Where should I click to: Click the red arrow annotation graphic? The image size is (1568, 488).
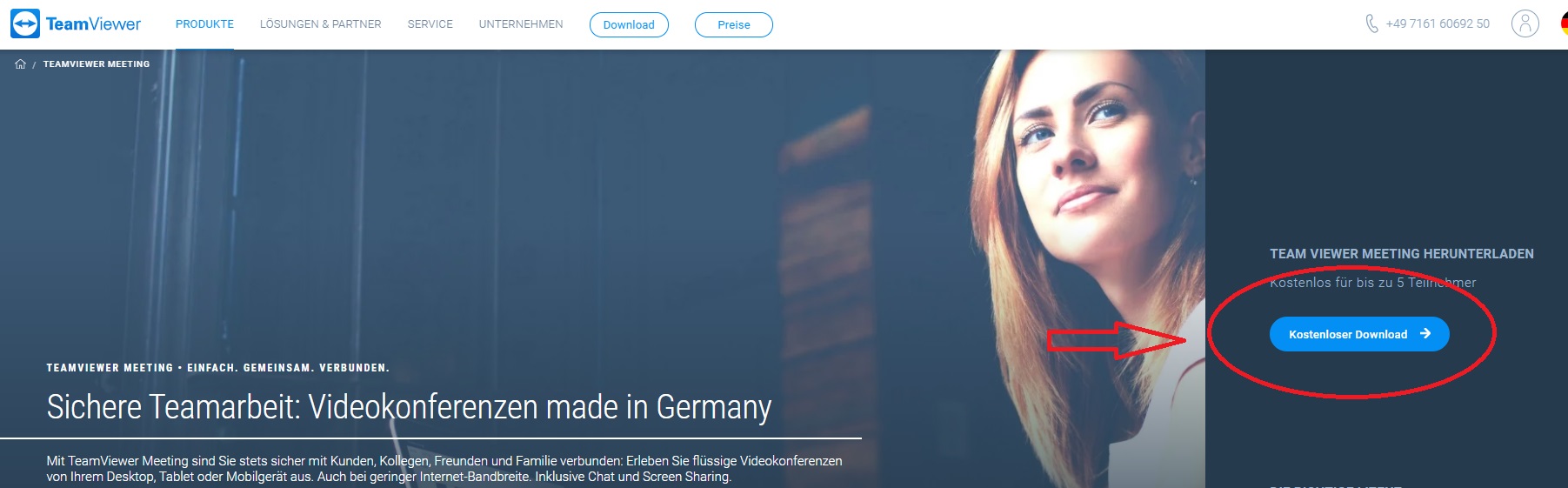click(x=1116, y=340)
